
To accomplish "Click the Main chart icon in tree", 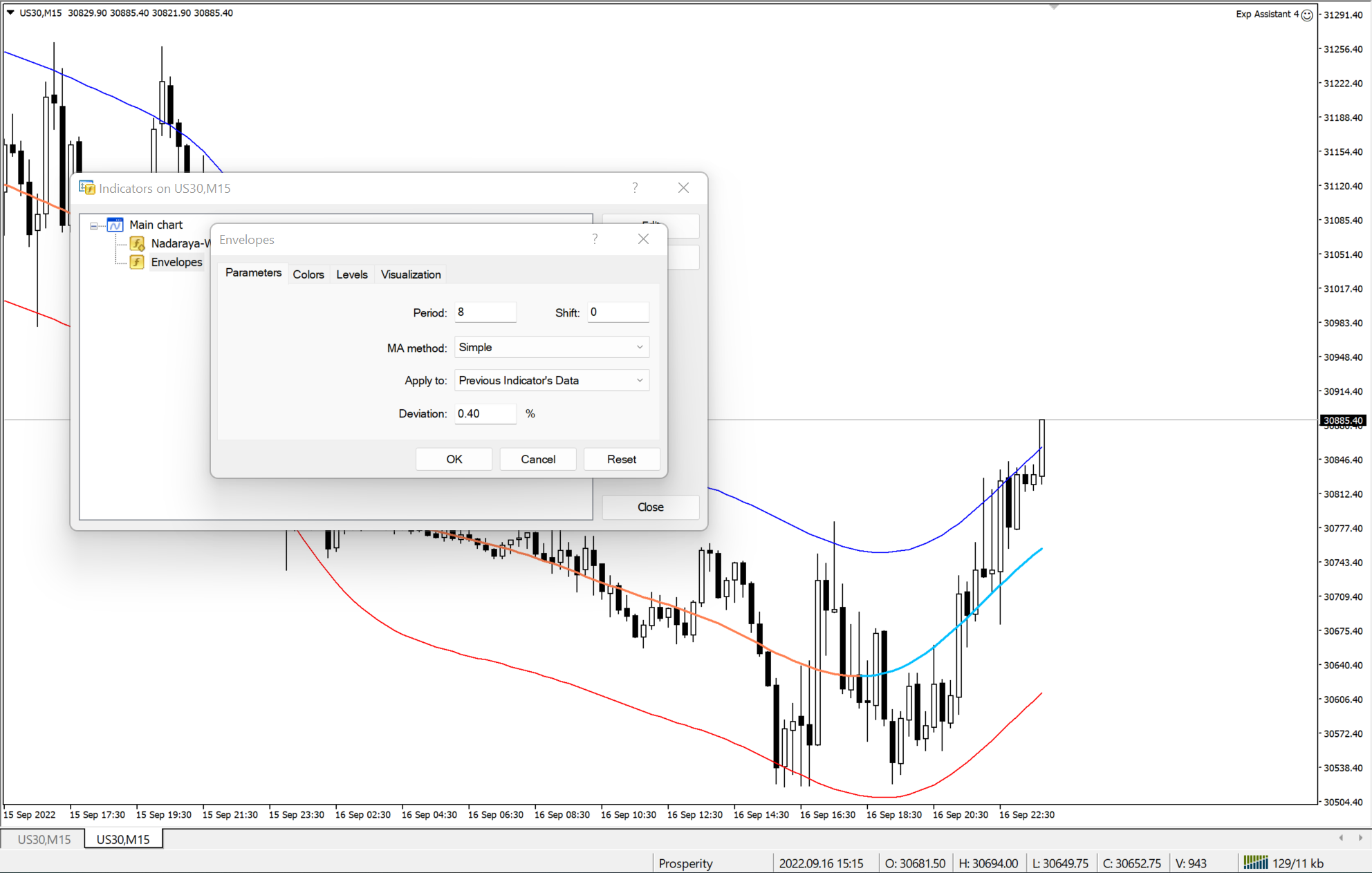I will coord(115,225).
